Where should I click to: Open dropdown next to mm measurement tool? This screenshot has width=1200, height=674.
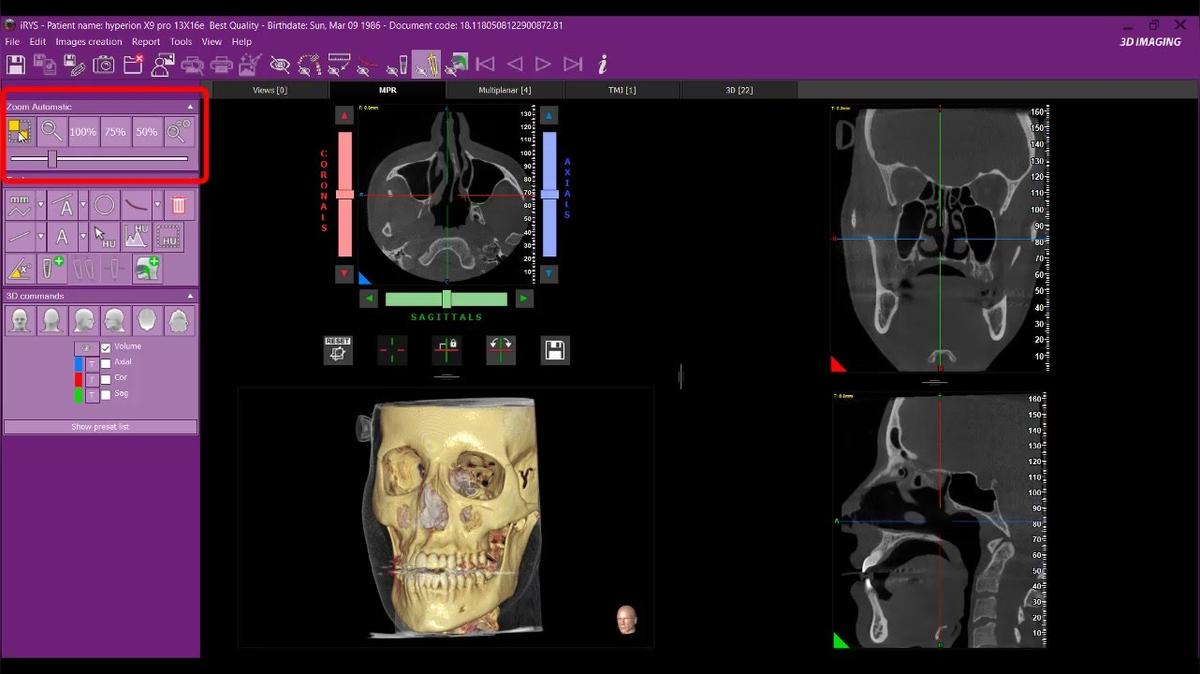[41, 206]
